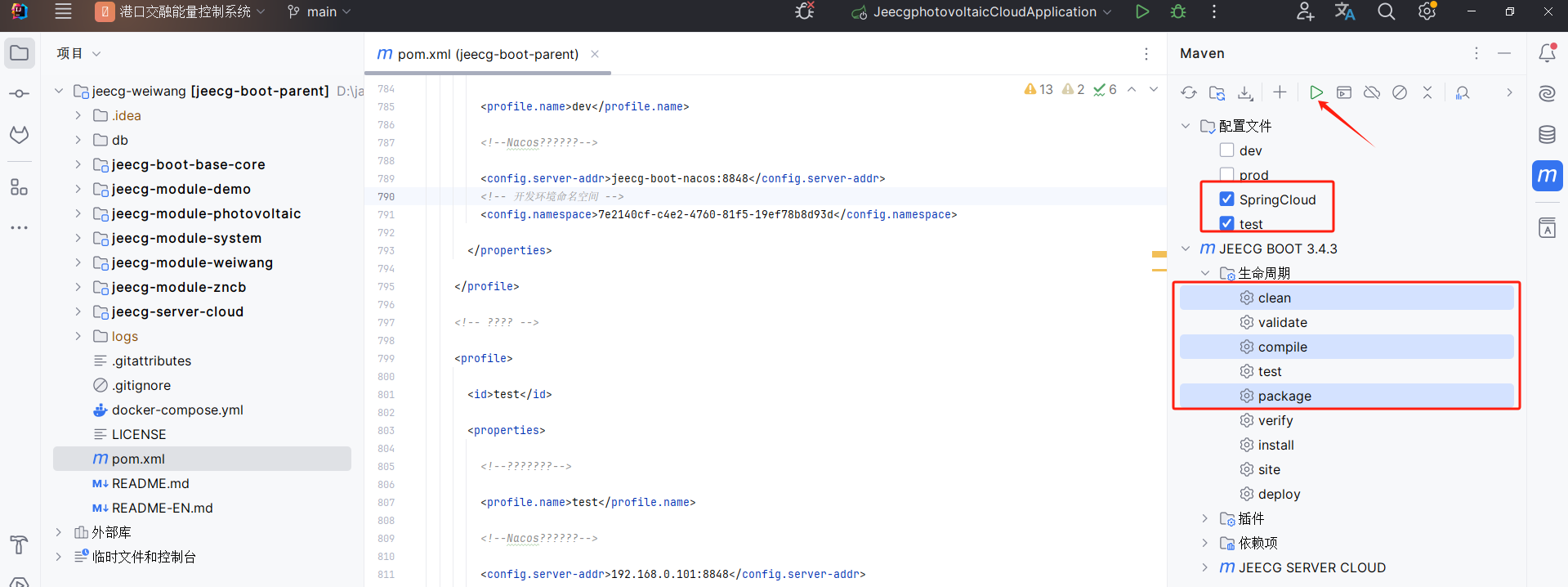Viewport: 1568px width, 587px height.
Task: Expand jeecg-module-photovoltaic module
Action: click(x=78, y=213)
